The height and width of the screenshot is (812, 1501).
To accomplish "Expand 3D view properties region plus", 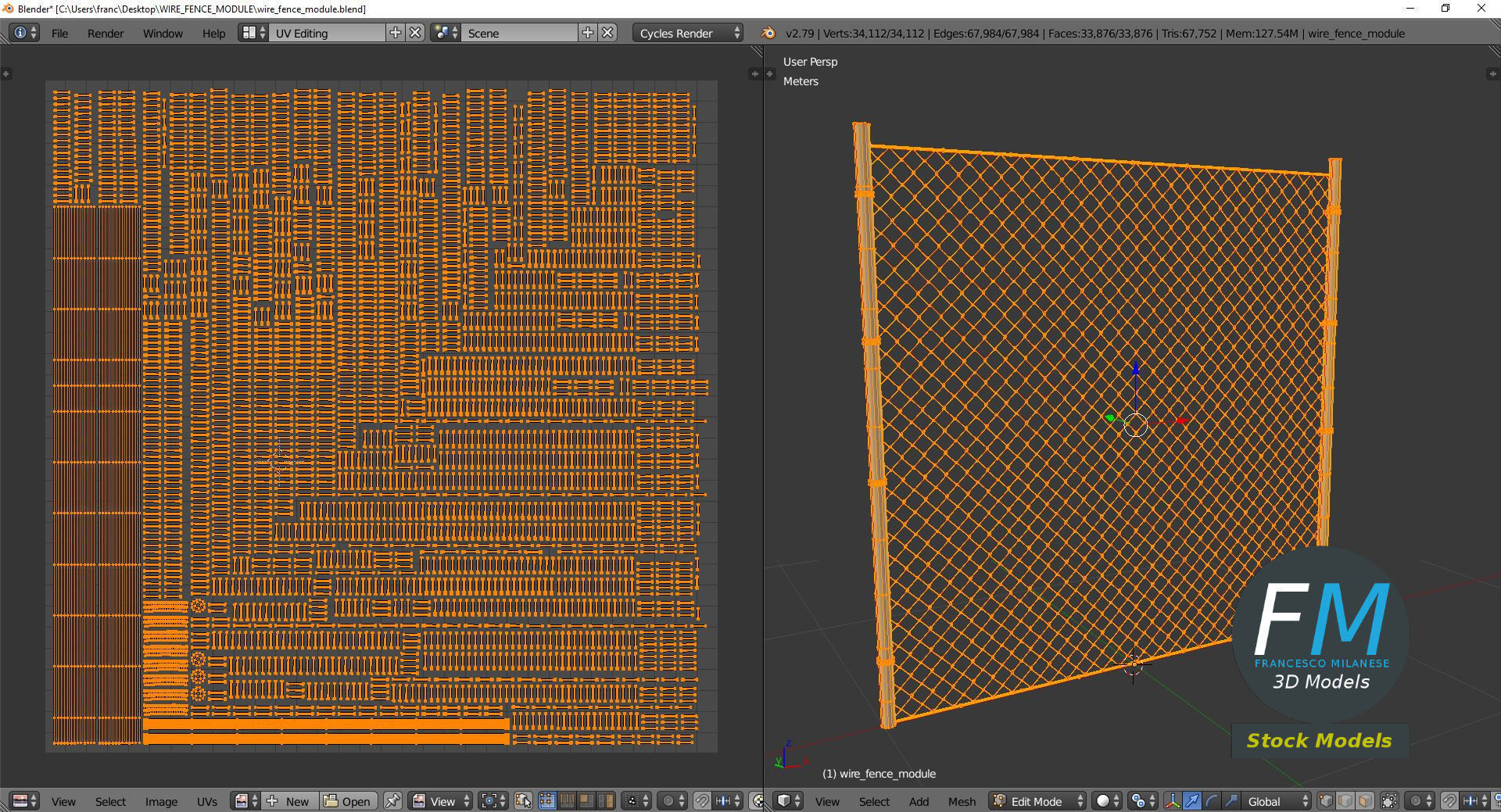I will tap(1492, 73).
